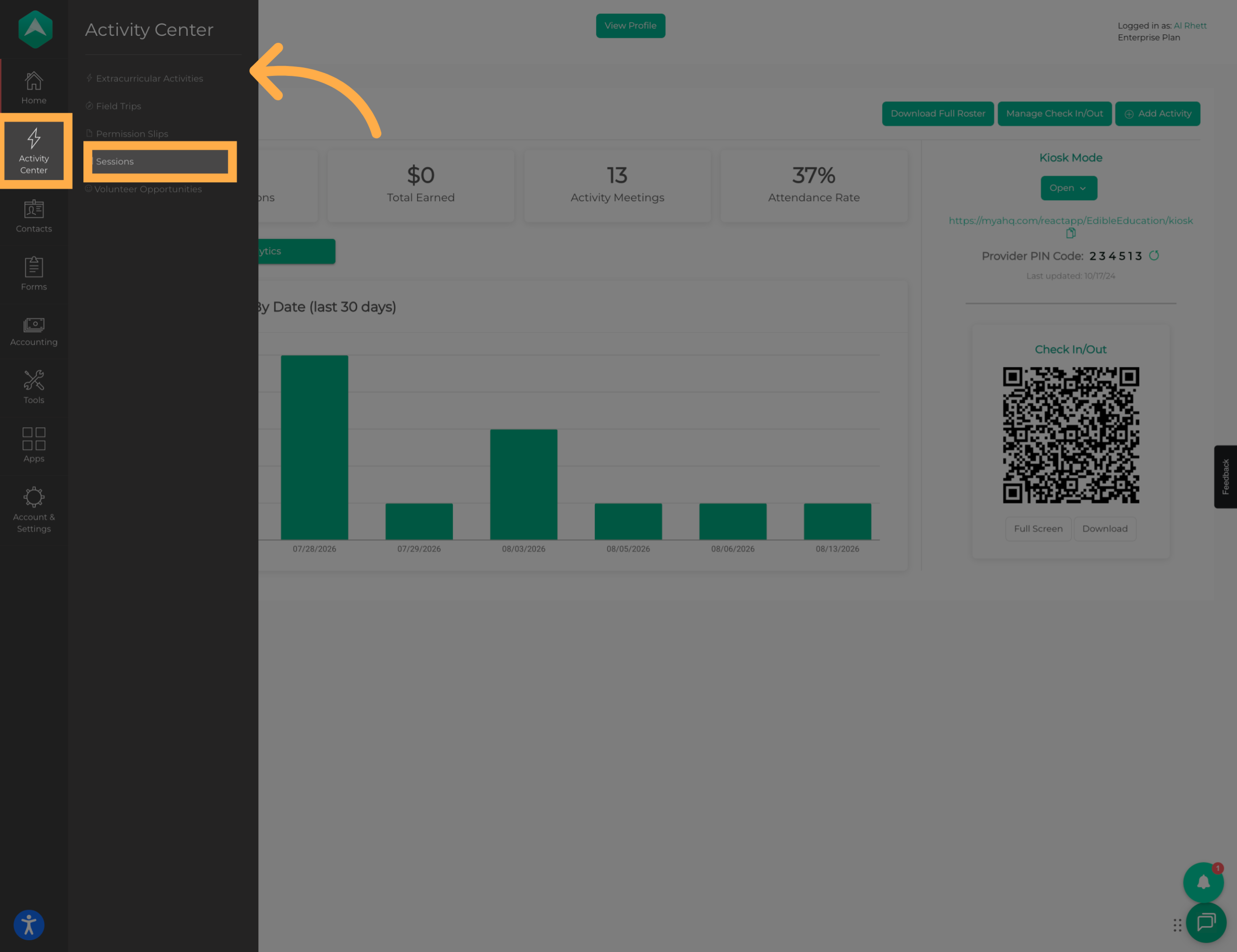This screenshot has height=952, width=1237.
Task: Open Contacts in the sidebar
Action: (34, 216)
